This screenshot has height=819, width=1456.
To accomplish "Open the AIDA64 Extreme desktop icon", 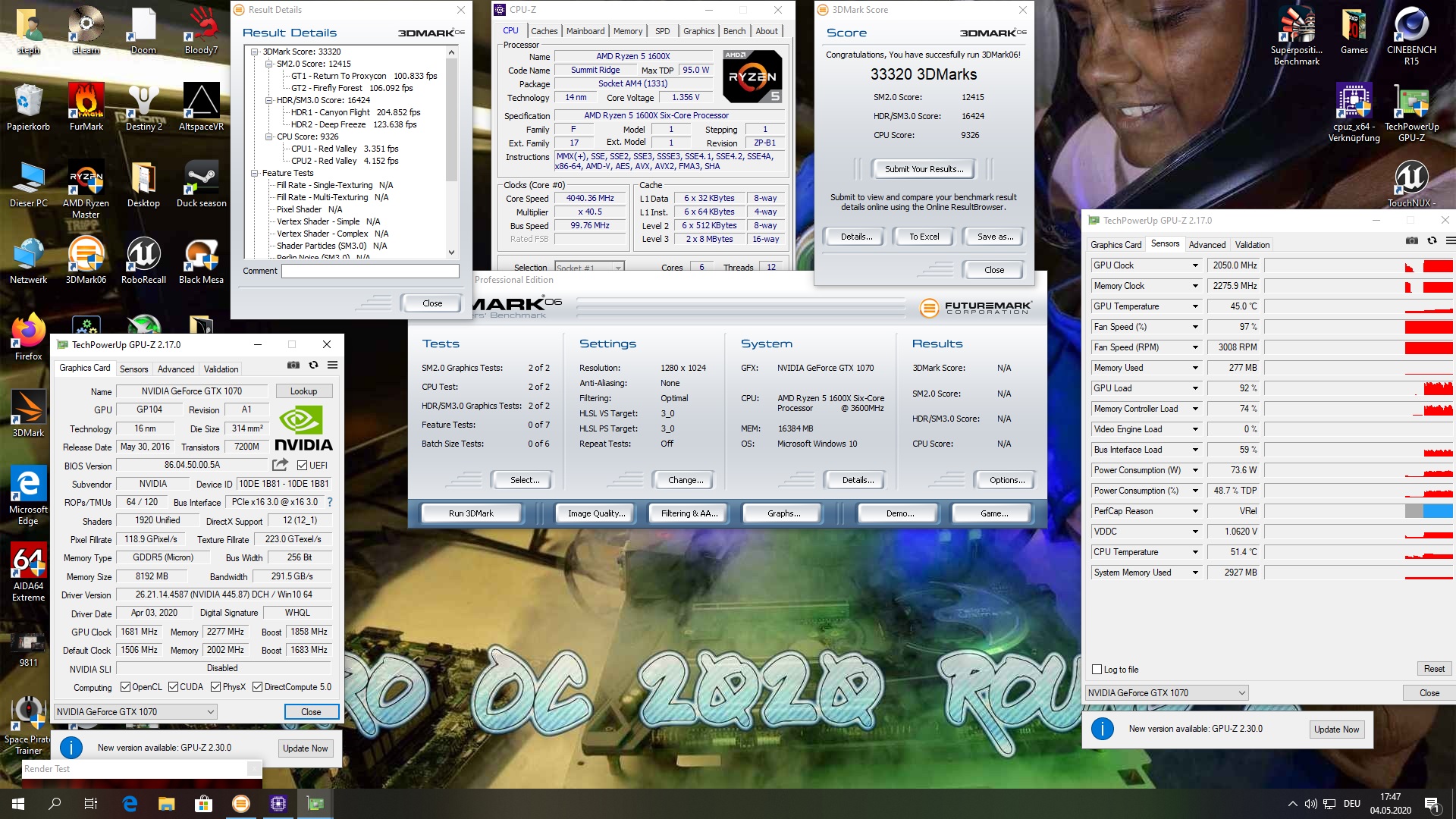I will (x=28, y=573).
